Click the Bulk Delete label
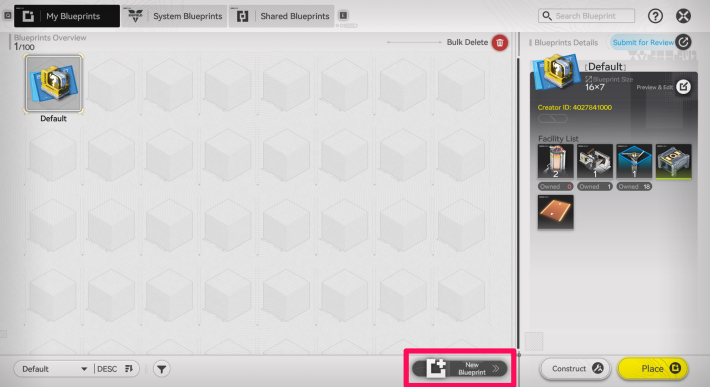This screenshot has height=387, width=710. coord(467,42)
